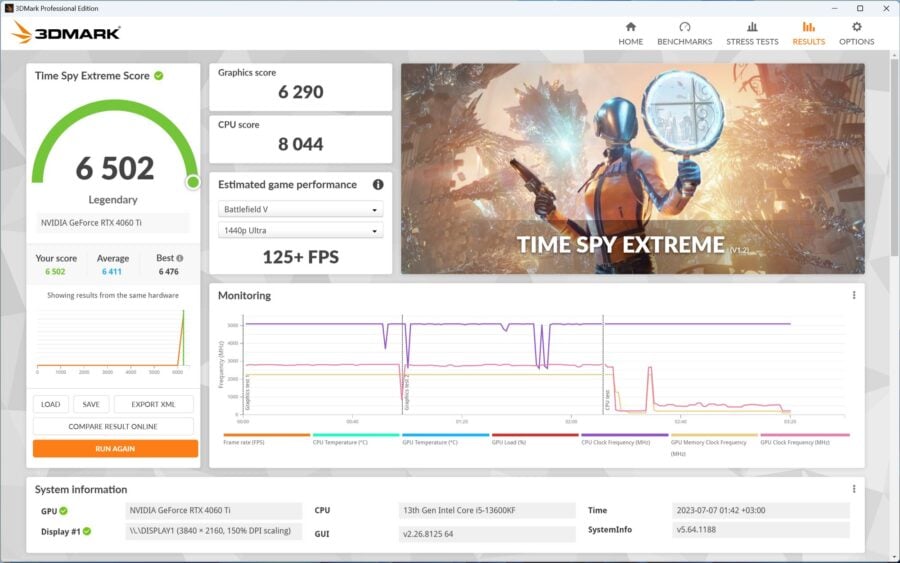Viewport: 900px width, 563px height.
Task: Open the Options gear icon
Action: tap(856, 26)
